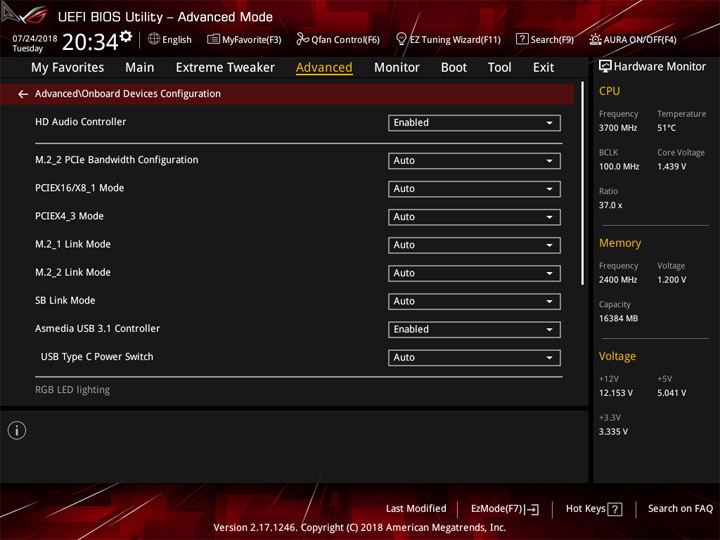720x540 pixels.
Task: Open the PCIEX4_3 Mode dropdown
Action: [474, 217]
